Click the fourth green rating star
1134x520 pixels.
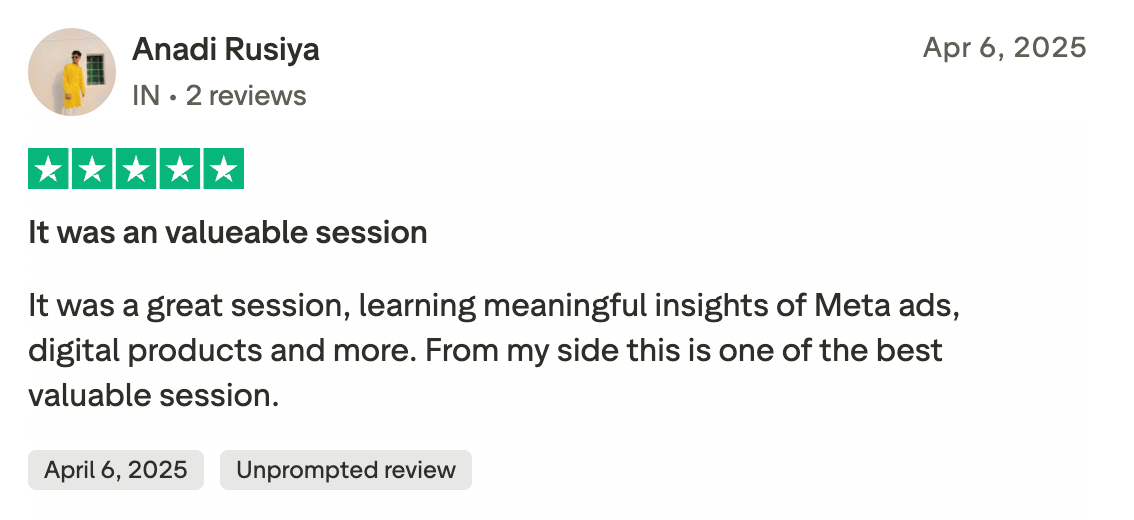[179, 170]
